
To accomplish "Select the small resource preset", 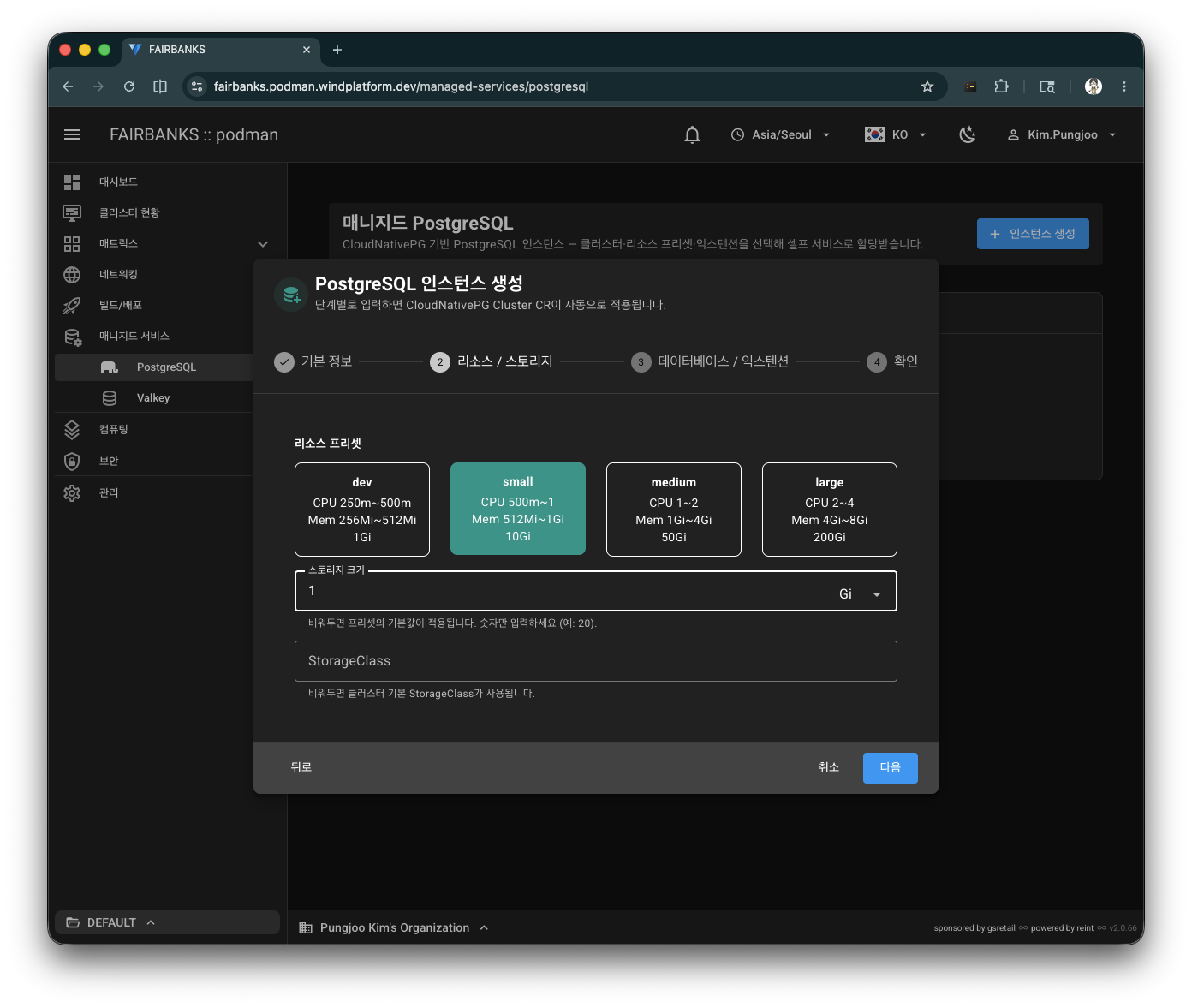I will 518,509.
